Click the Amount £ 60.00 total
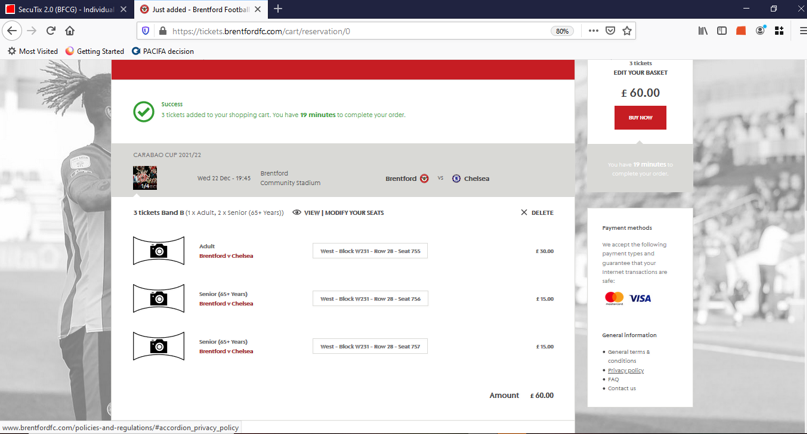Image resolution: width=807 pixels, height=434 pixels. point(521,395)
